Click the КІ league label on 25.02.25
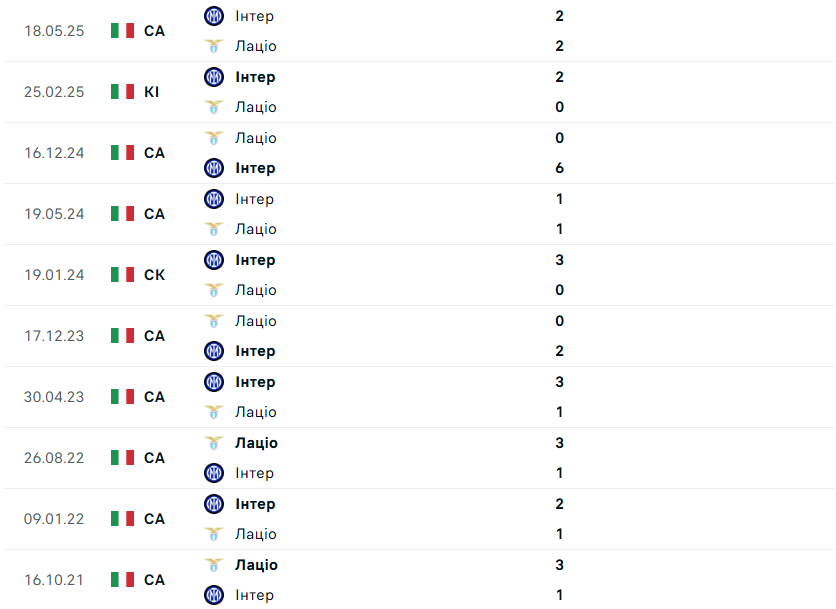 click(152, 92)
